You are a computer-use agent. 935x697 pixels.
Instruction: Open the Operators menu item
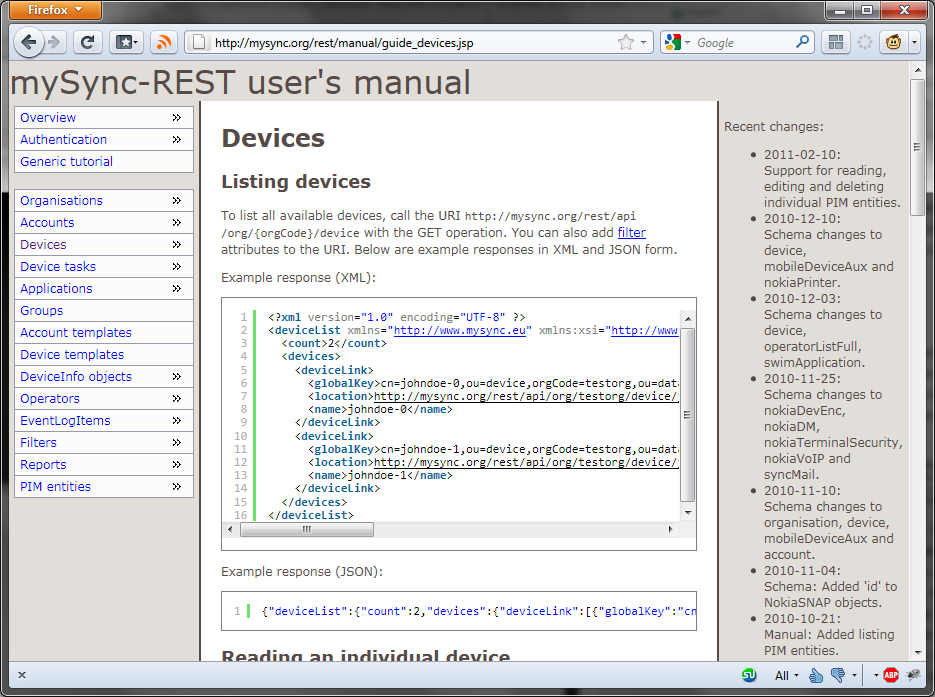coord(104,399)
